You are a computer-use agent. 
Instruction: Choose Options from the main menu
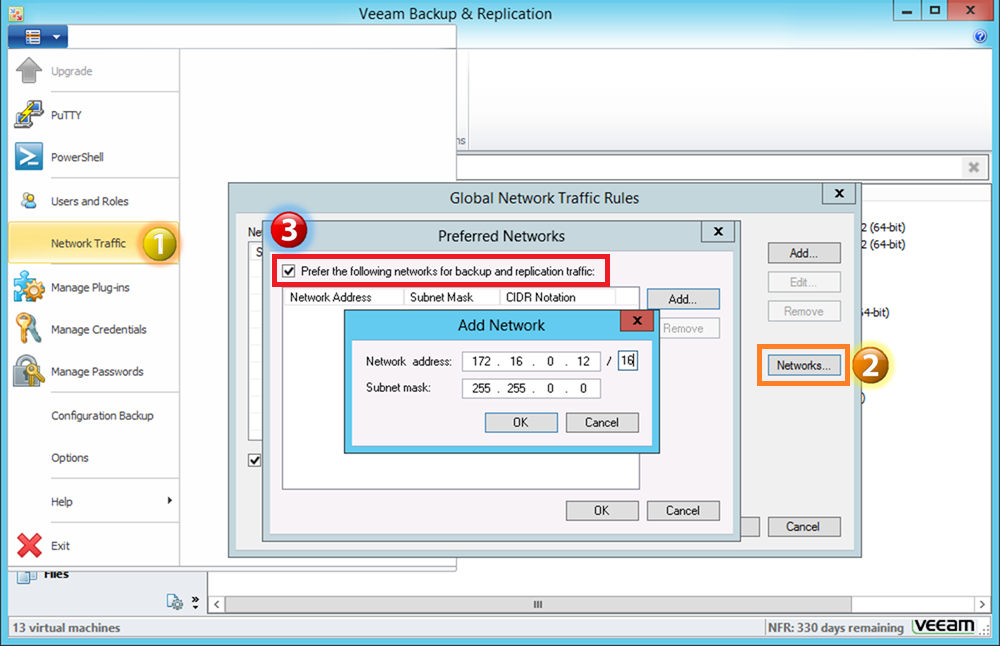click(70, 457)
